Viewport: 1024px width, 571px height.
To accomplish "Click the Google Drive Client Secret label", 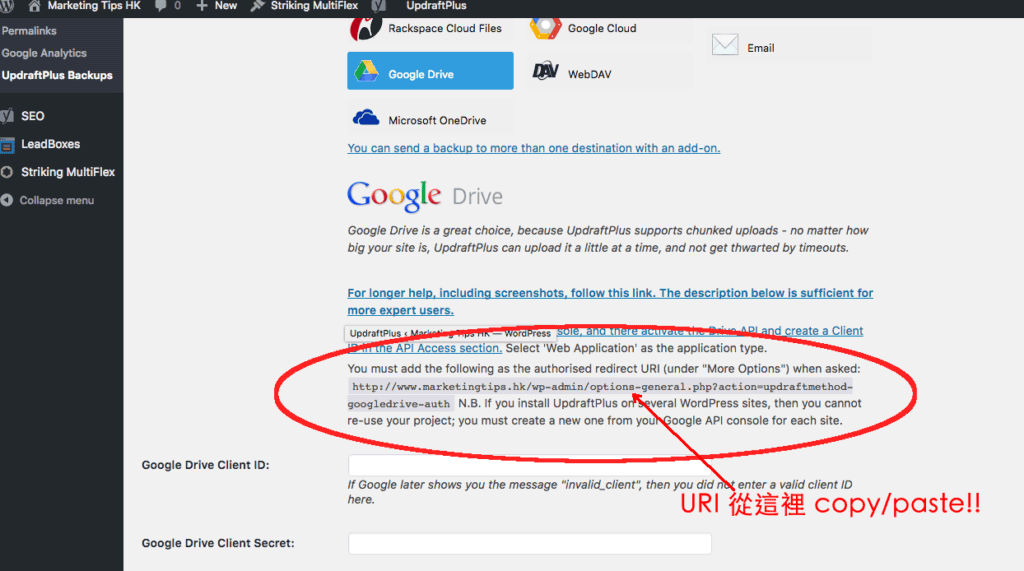I will 218,543.
